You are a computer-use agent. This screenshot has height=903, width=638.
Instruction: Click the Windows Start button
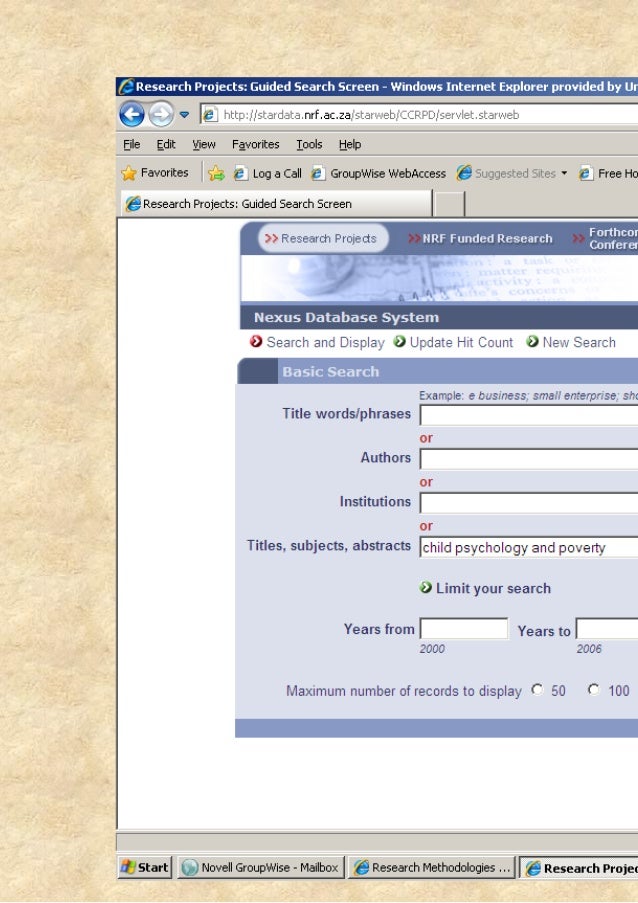pos(145,867)
